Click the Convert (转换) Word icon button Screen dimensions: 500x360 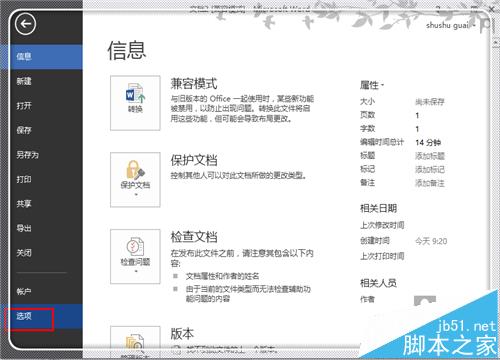point(135,103)
